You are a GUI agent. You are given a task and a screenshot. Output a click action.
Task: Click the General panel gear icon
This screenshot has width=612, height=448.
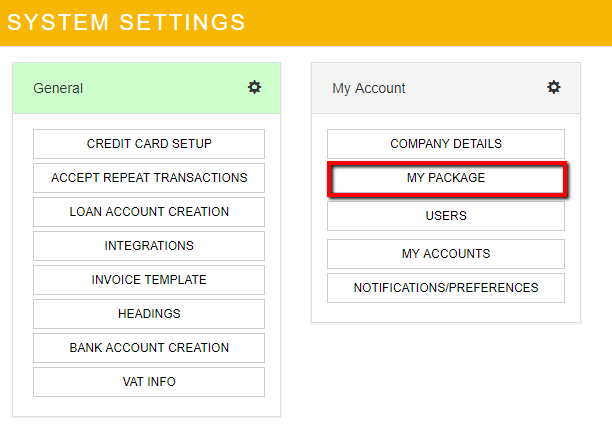[x=254, y=88]
